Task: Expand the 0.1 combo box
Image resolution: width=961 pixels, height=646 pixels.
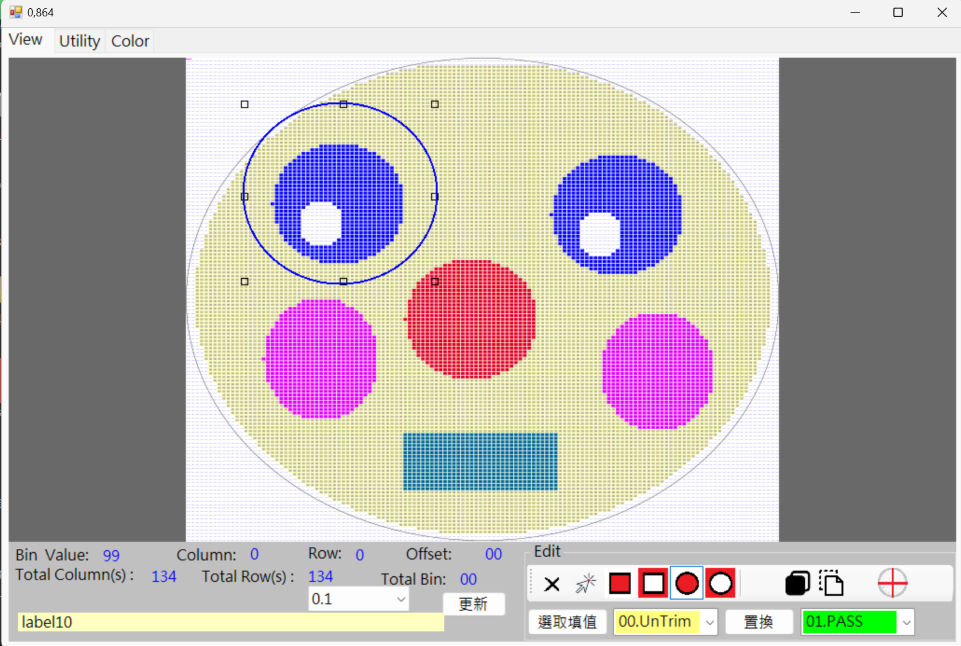Action: [401, 599]
